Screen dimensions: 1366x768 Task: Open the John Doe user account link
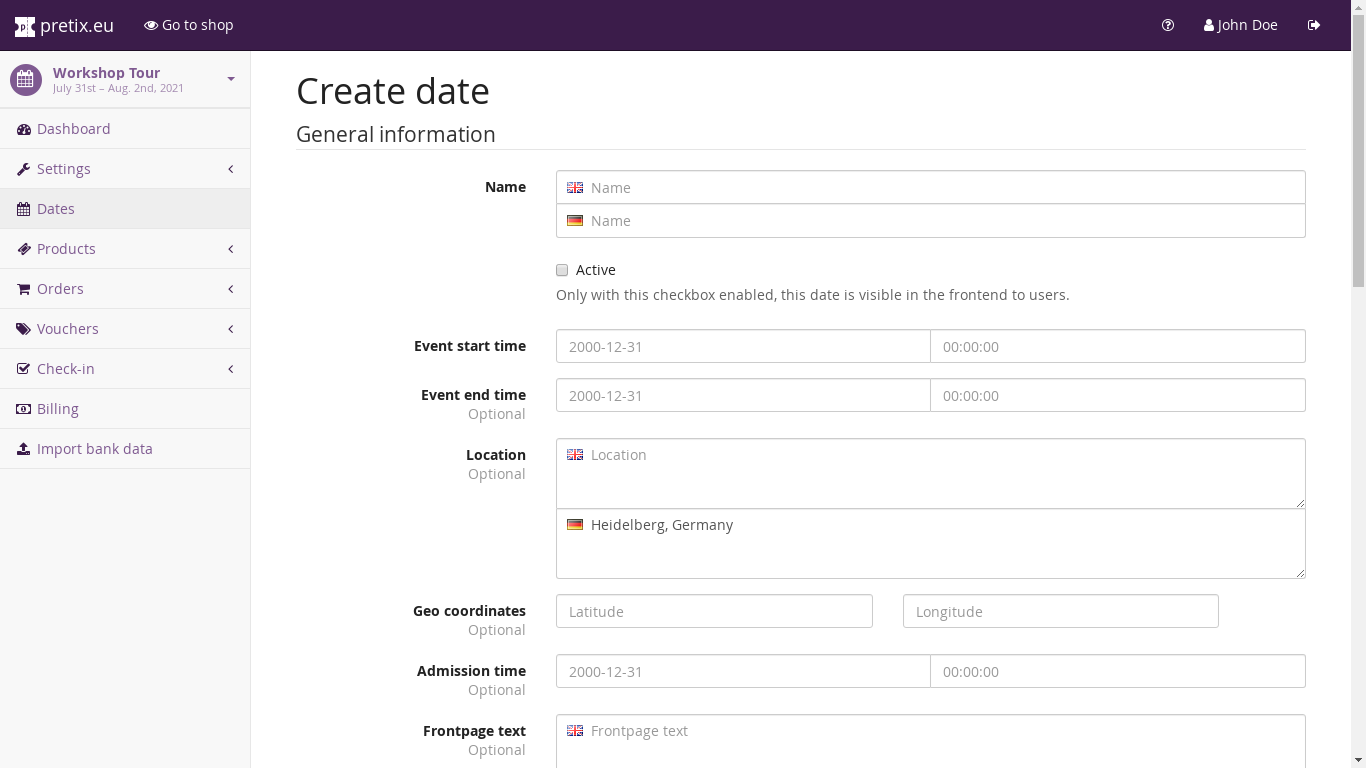tap(1241, 25)
